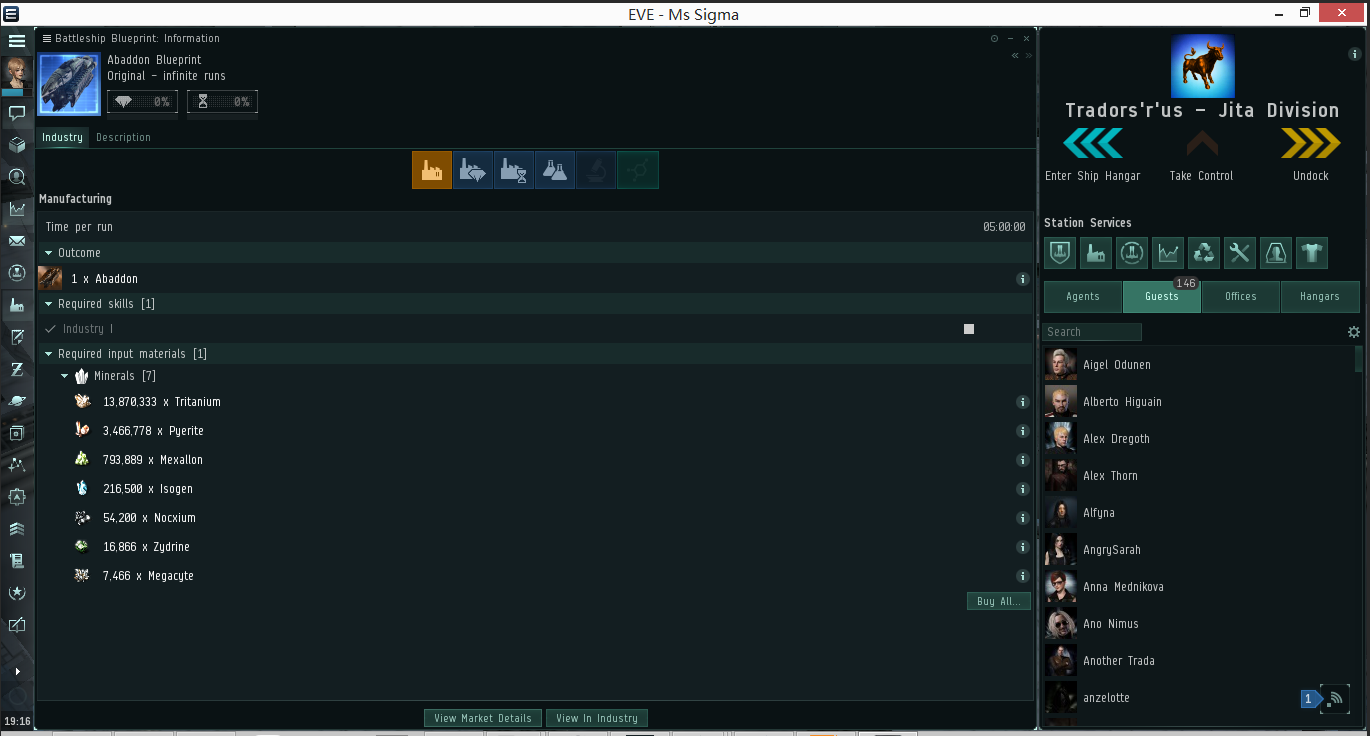Open the People and Places search icon

pos(17,177)
